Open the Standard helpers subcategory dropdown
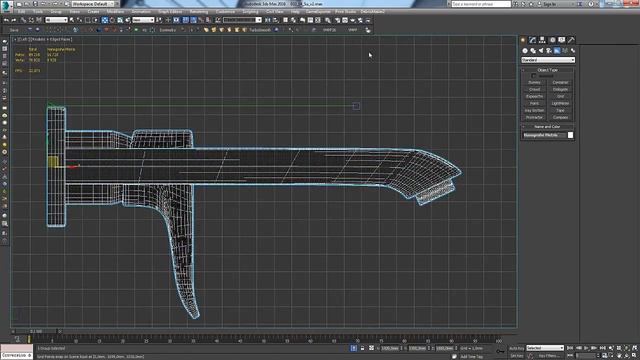 point(548,60)
